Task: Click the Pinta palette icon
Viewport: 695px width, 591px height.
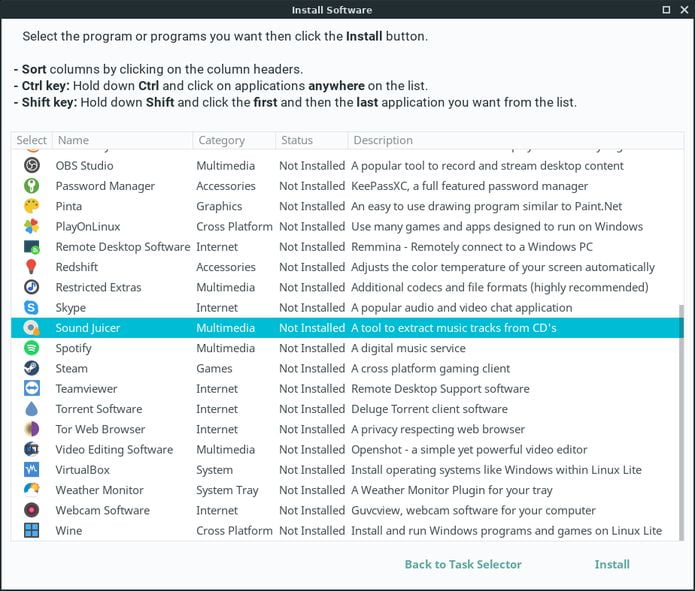Action: pos(31,206)
